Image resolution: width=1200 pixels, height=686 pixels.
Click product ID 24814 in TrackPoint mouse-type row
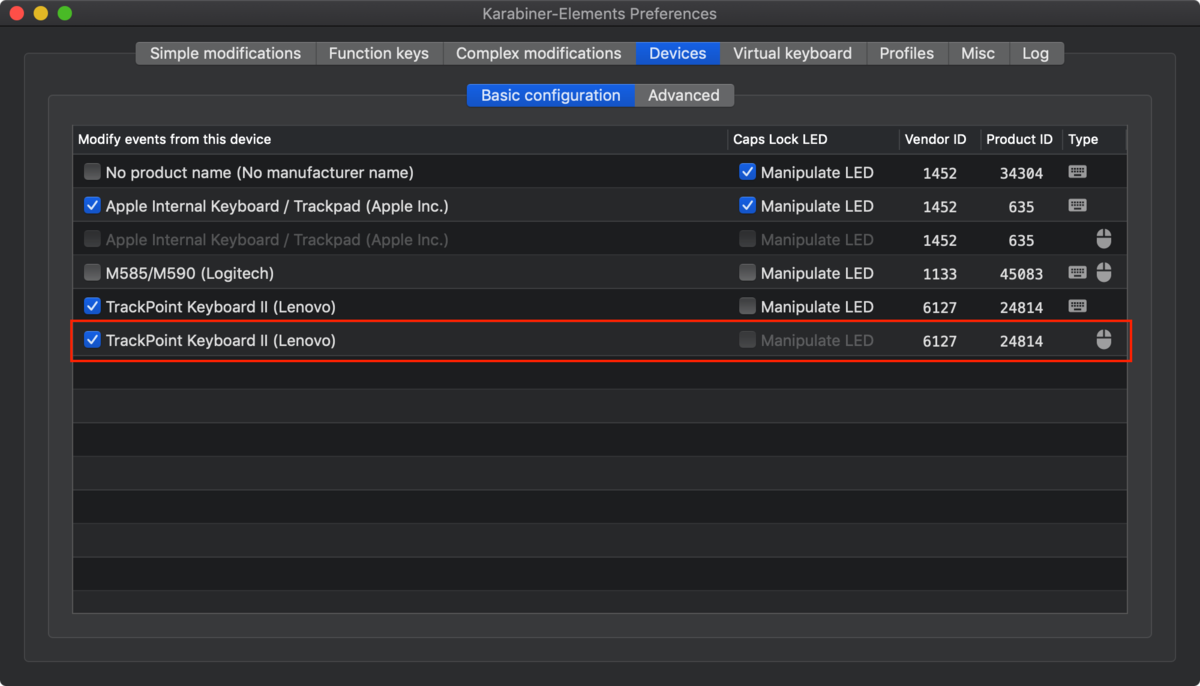(1021, 341)
